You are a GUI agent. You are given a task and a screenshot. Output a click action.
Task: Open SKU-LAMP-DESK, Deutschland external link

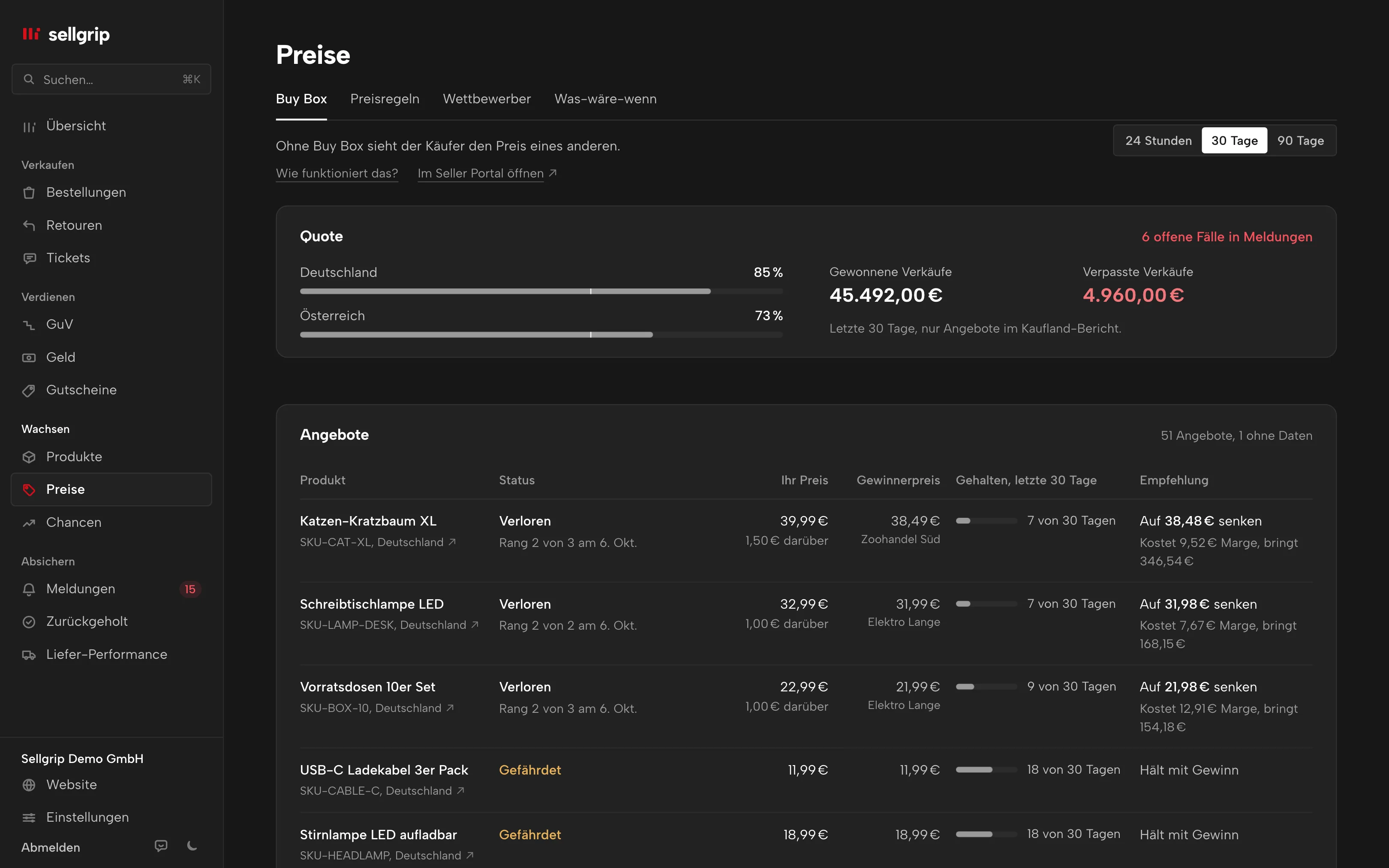point(389,625)
